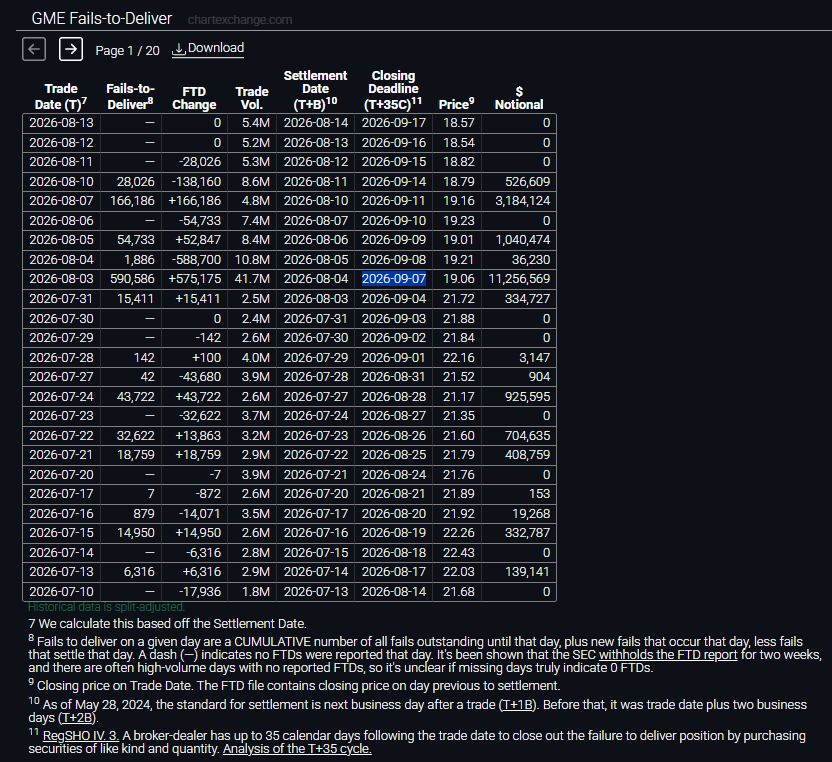
Task: Click price 22.26 cell
Action: tap(458, 533)
